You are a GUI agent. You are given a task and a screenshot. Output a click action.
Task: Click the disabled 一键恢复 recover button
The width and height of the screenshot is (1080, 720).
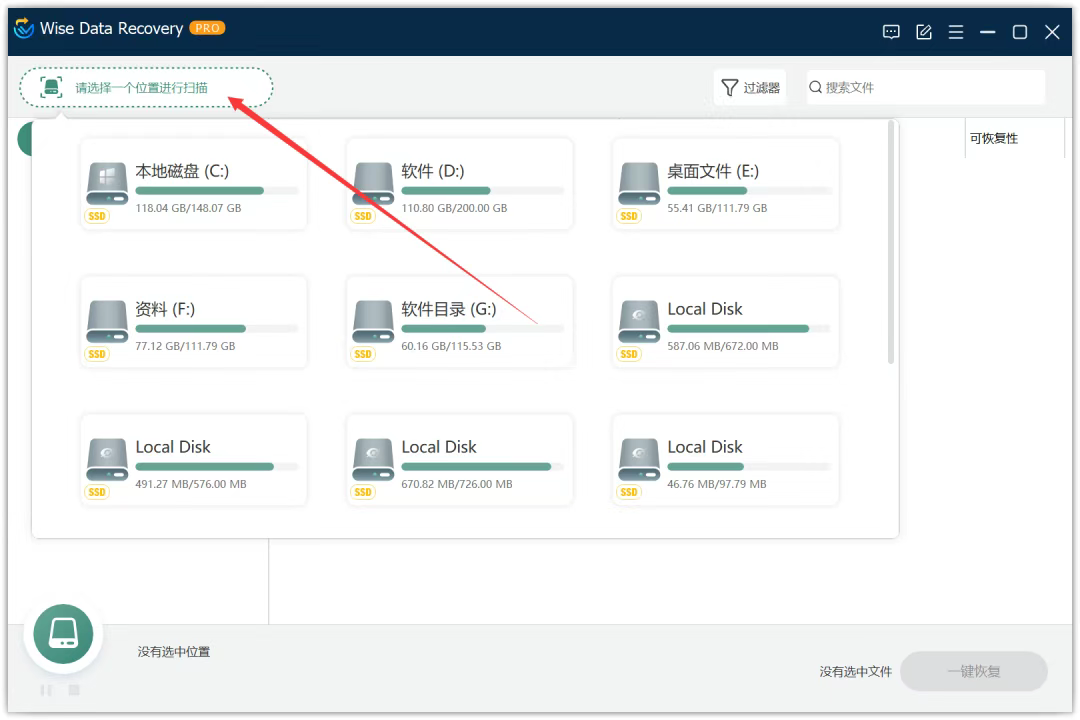[x=973, y=671]
